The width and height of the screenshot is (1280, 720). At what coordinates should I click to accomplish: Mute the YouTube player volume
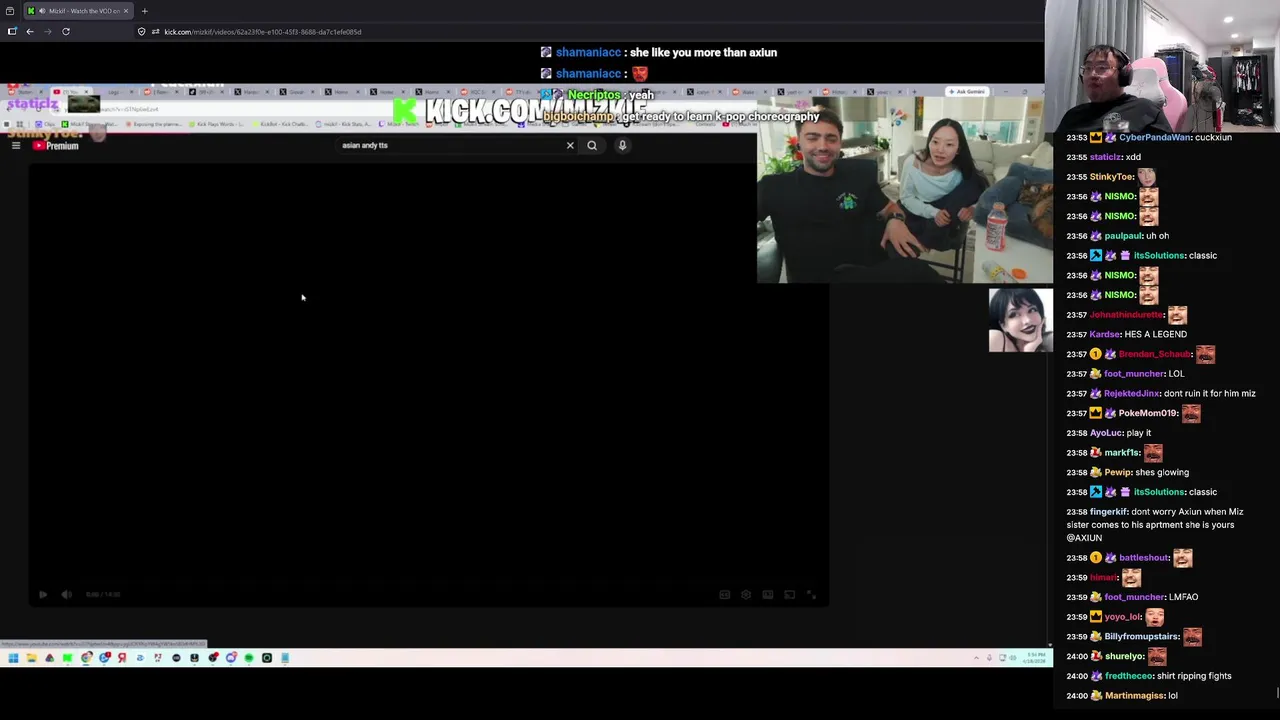pos(66,595)
